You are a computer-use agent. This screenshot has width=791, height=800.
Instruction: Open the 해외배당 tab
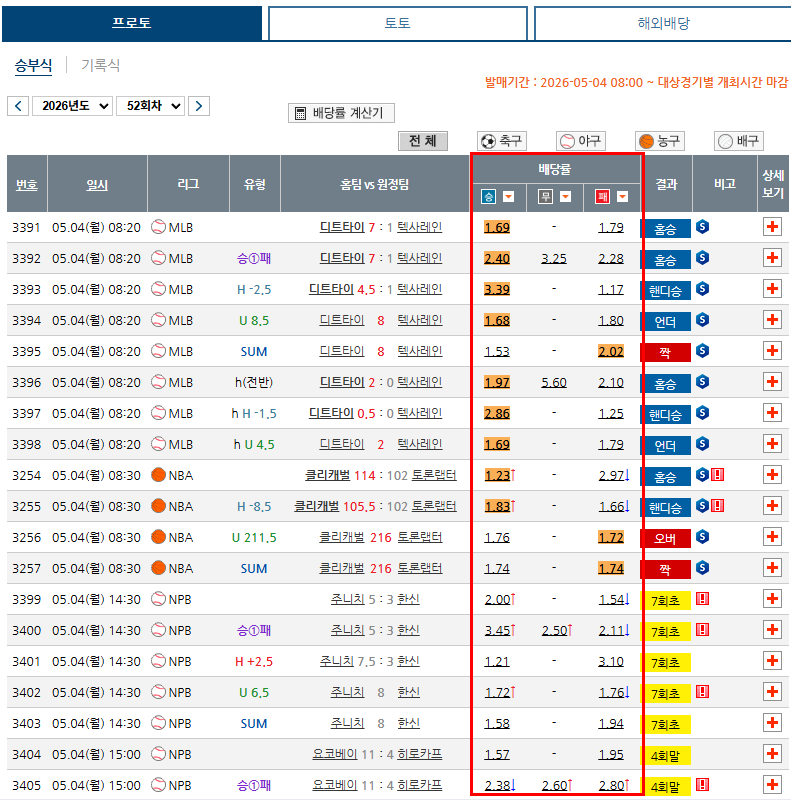663,23
